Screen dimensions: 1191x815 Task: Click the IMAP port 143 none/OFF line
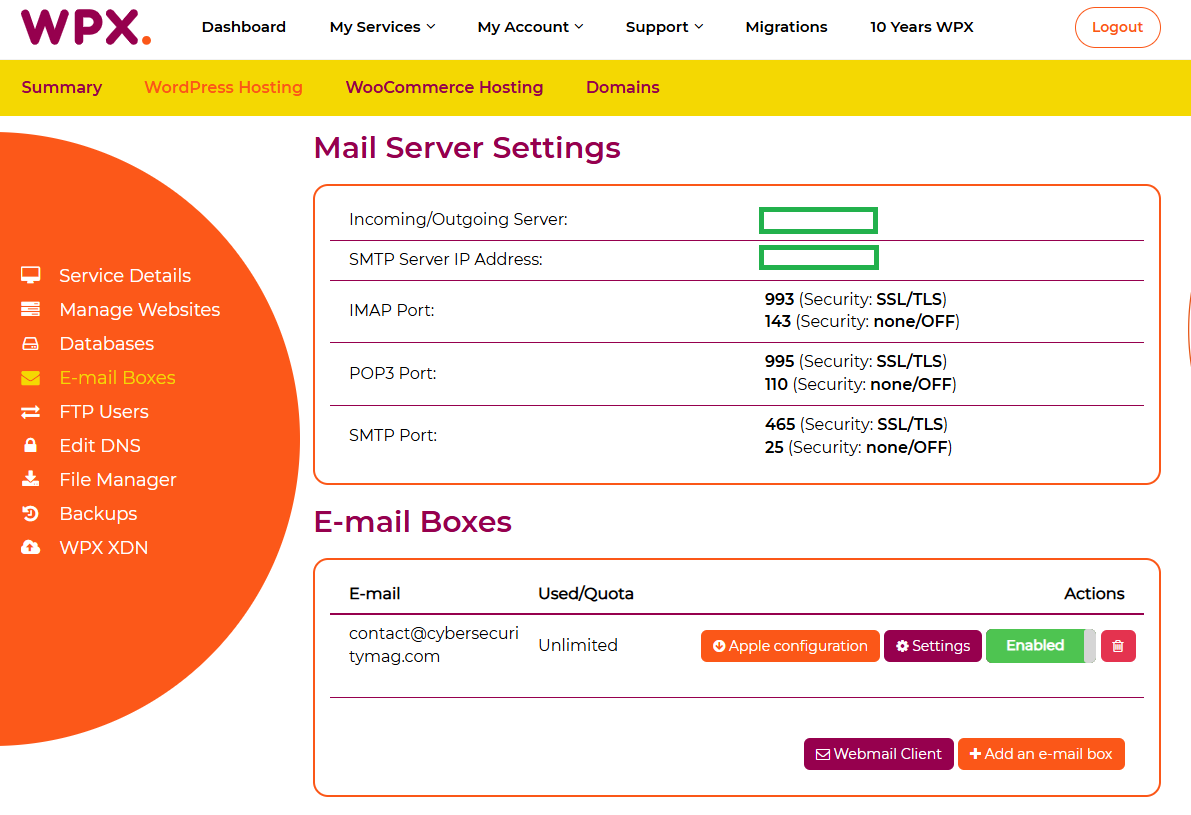tap(861, 321)
